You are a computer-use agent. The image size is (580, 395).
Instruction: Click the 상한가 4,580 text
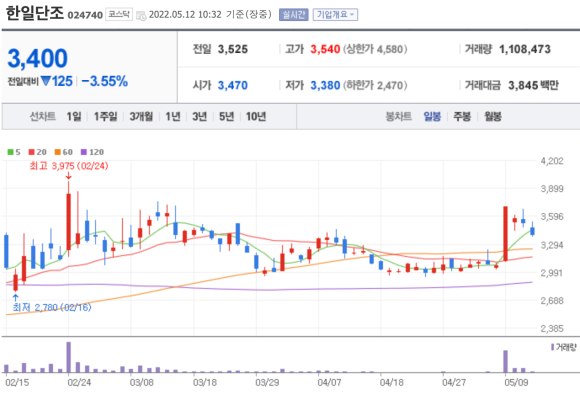[375, 49]
